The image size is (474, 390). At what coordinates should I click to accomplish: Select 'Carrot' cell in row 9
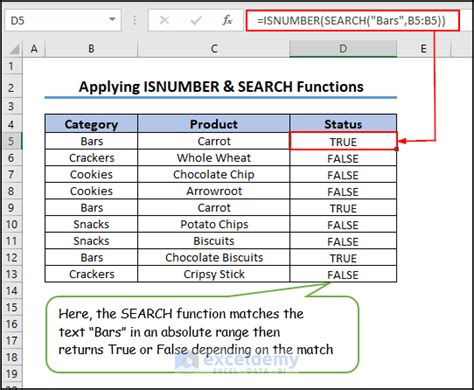coord(214,208)
